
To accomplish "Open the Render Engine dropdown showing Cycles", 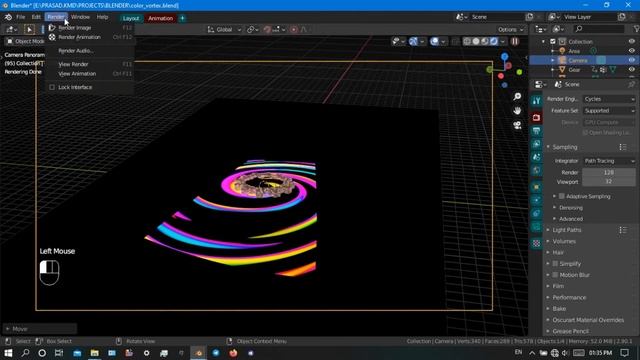I will (609, 99).
